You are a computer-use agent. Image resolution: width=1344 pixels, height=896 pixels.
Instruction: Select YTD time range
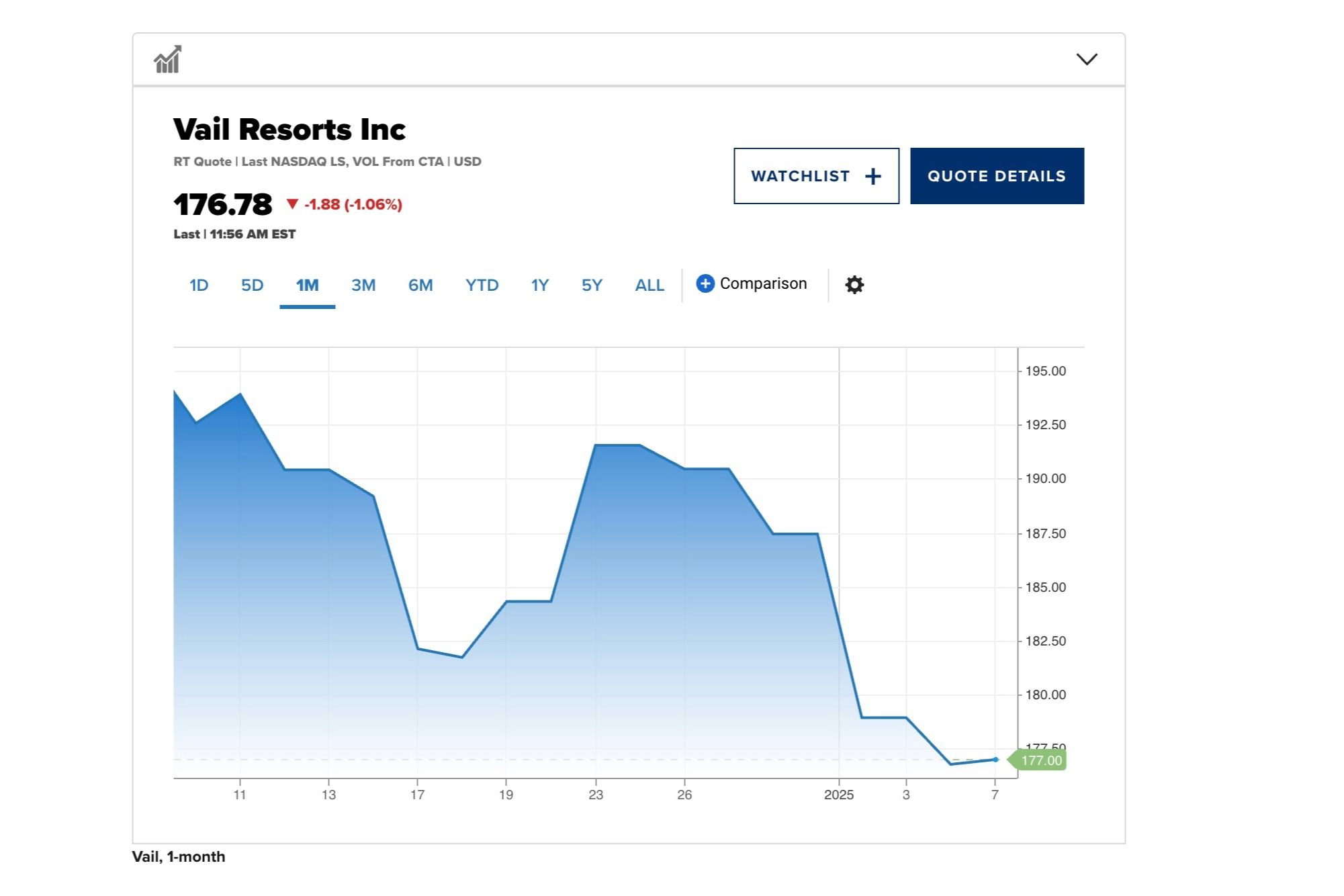tap(482, 285)
